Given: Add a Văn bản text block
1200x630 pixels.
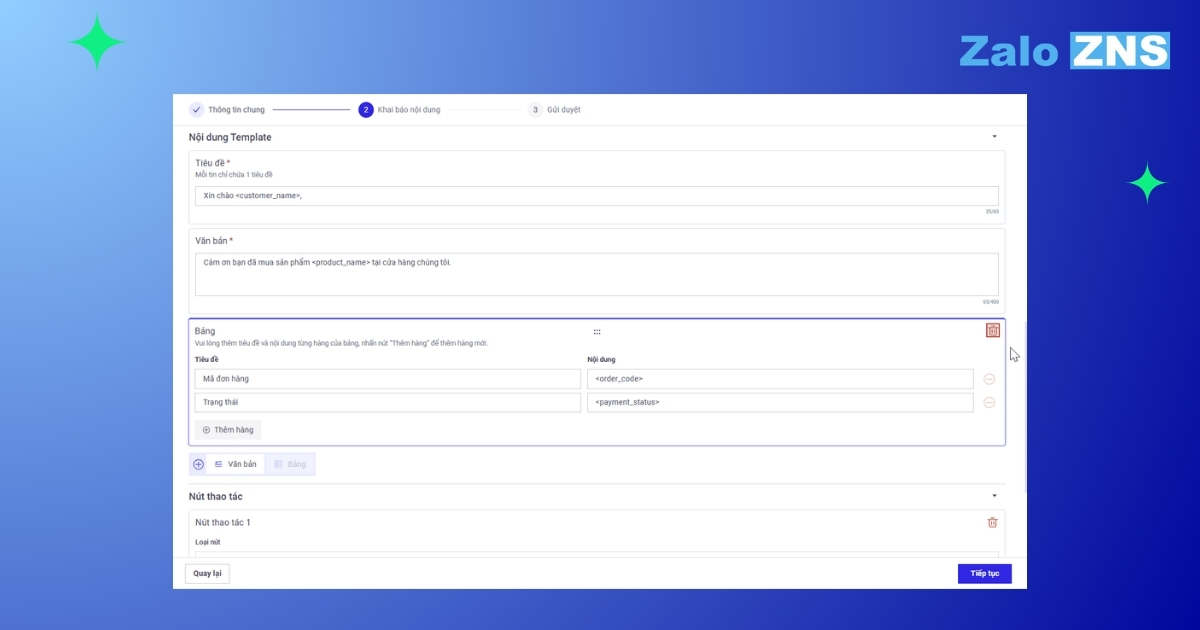Looking at the screenshot, I should 236,464.
